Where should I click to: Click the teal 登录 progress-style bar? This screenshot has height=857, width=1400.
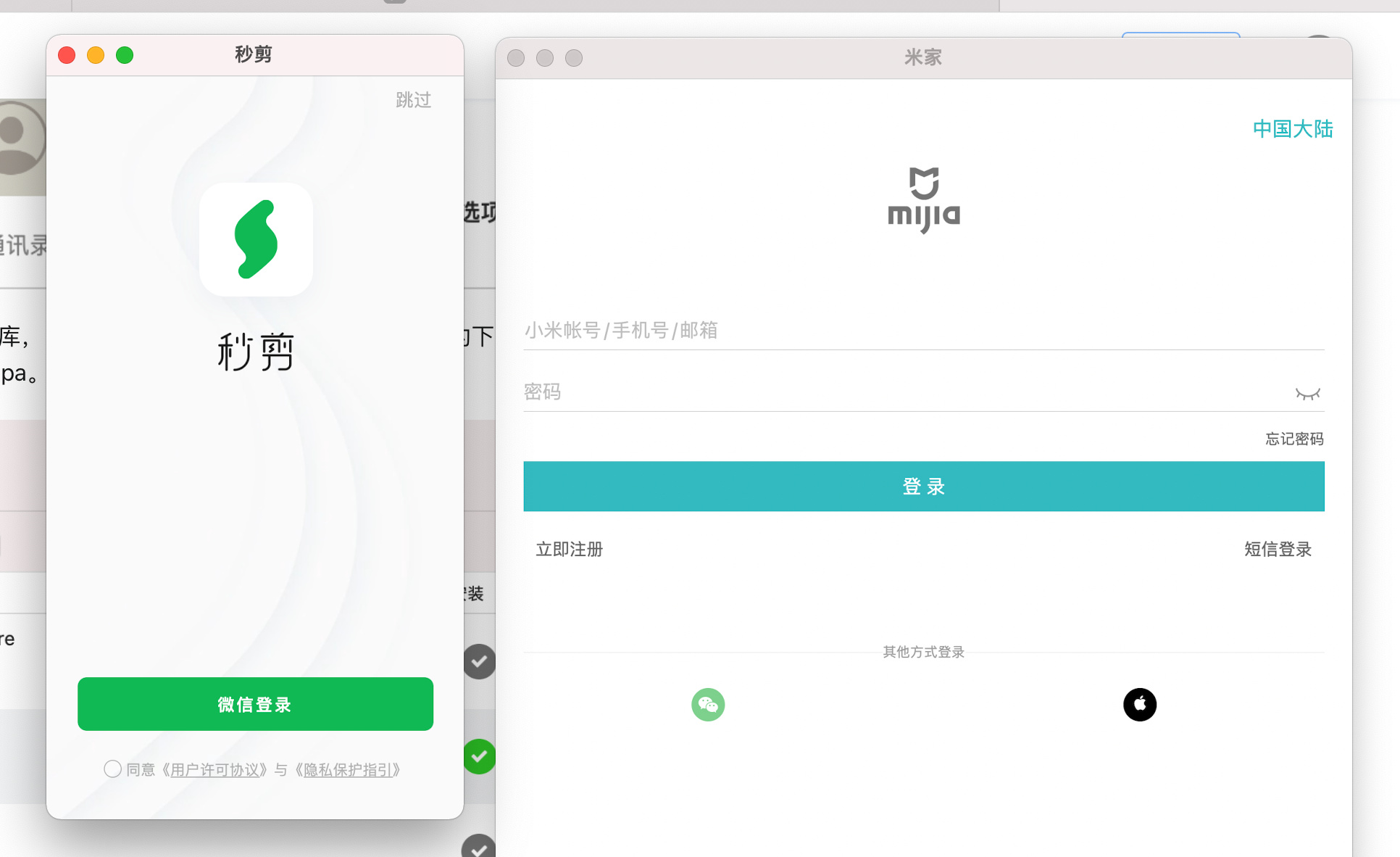click(x=923, y=487)
